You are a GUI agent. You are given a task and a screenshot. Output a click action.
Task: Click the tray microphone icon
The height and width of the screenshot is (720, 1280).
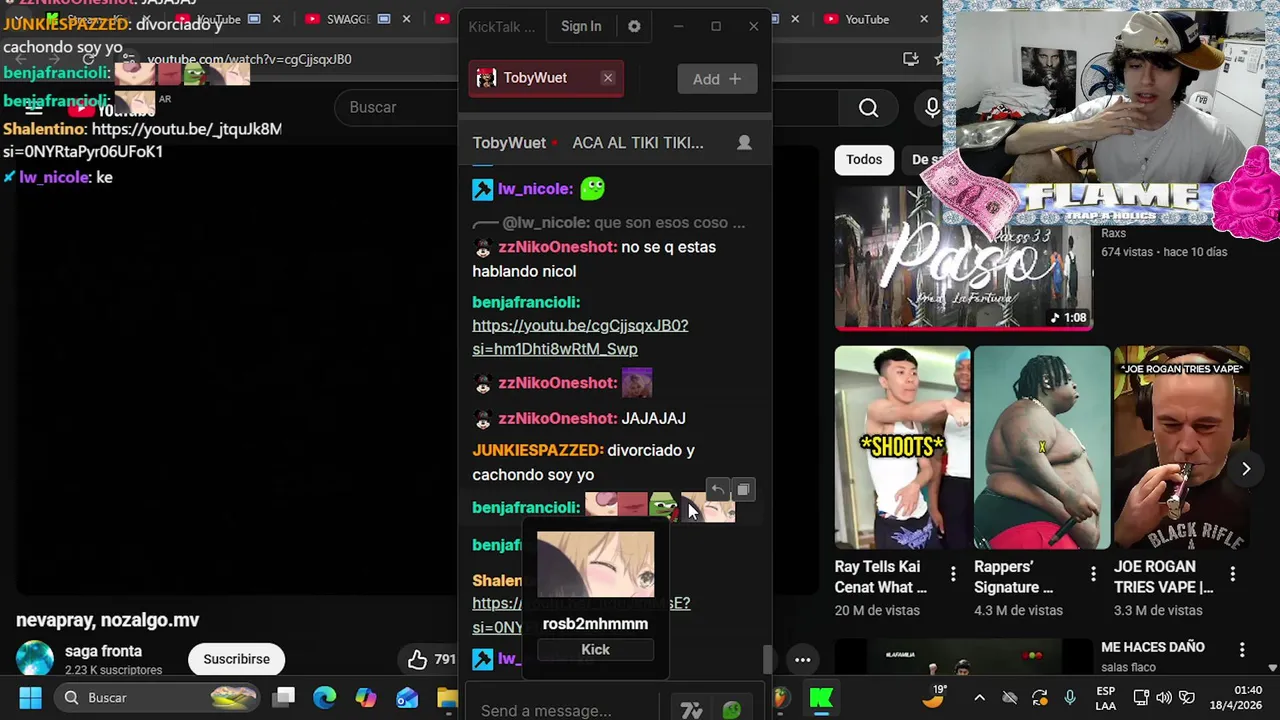click(x=1070, y=697)
